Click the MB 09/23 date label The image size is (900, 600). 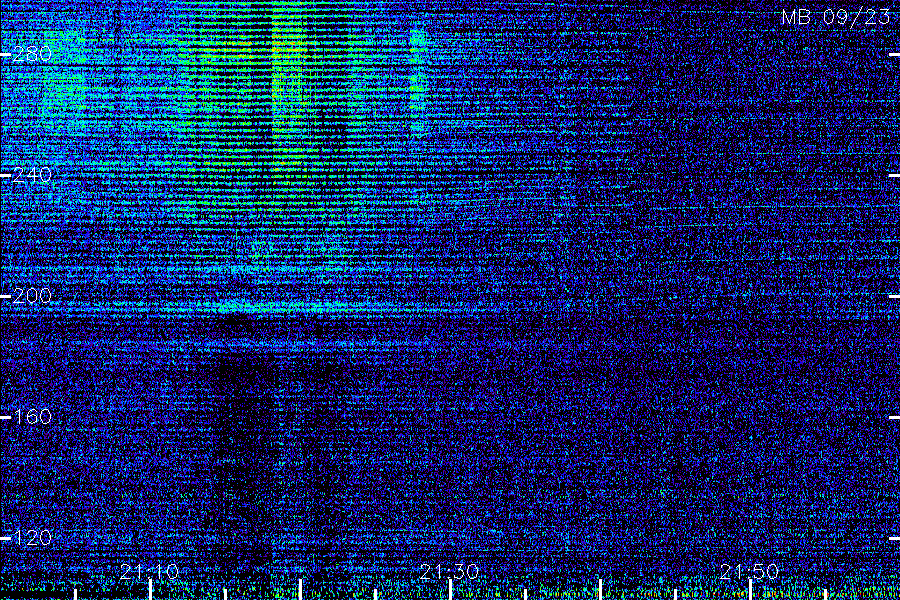click(836, 17)
